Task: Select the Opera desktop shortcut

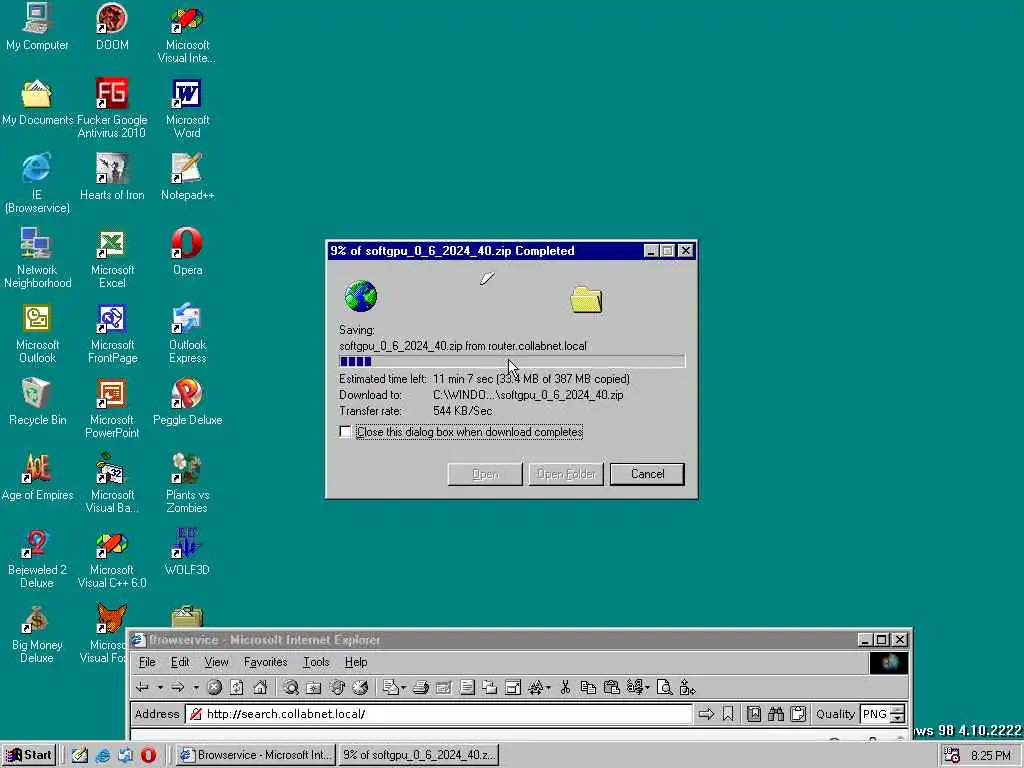Action: coord(187,251)
